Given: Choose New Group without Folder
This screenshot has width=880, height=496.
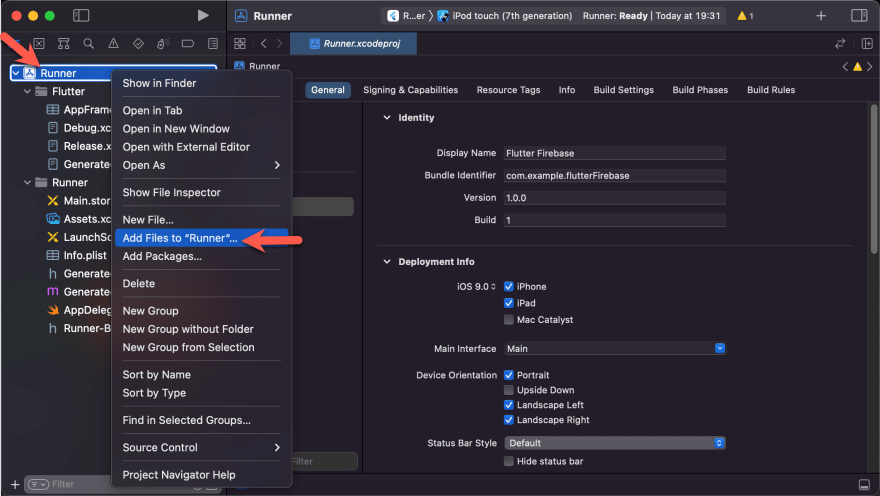Looking at the screenshot, I should [201, 329].
